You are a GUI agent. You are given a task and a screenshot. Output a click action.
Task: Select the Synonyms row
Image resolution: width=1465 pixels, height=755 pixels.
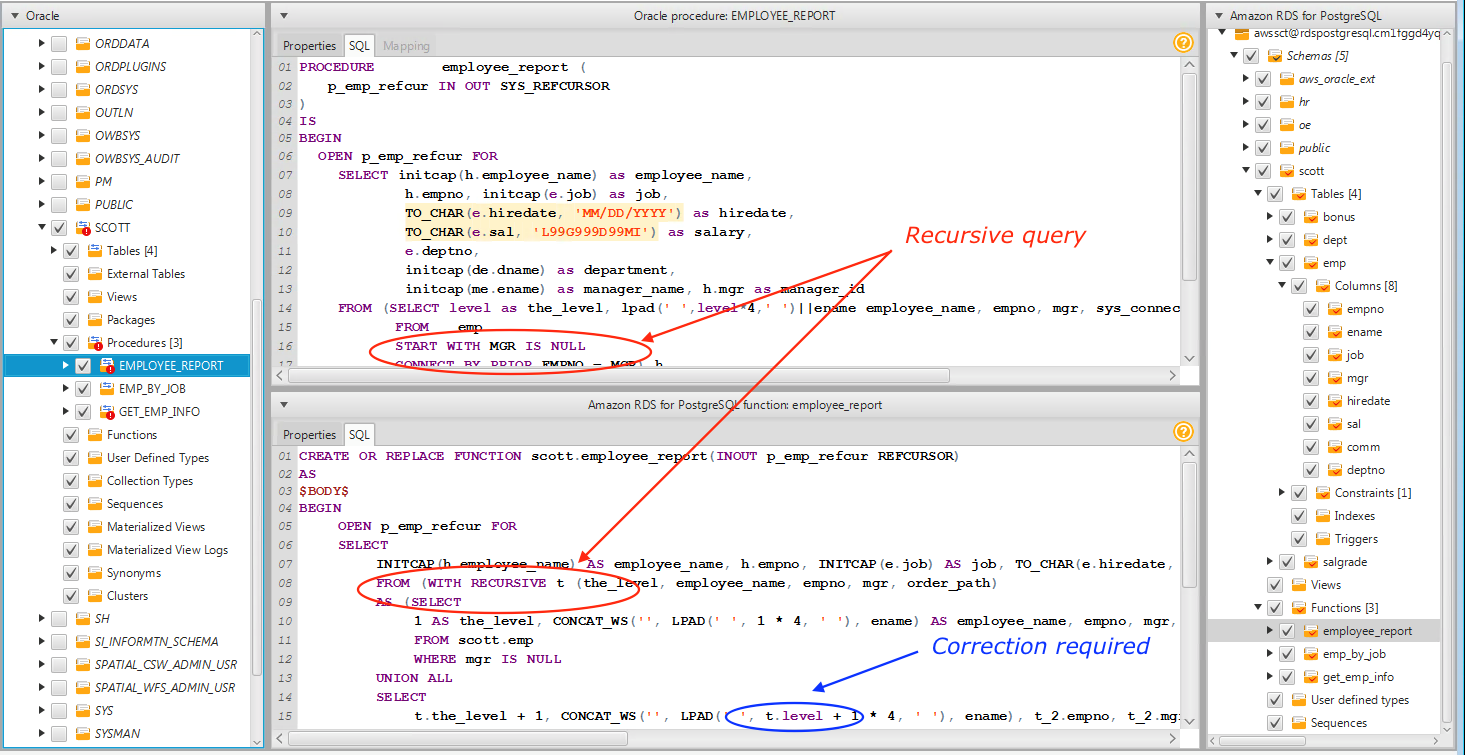[x=134, y=573]
